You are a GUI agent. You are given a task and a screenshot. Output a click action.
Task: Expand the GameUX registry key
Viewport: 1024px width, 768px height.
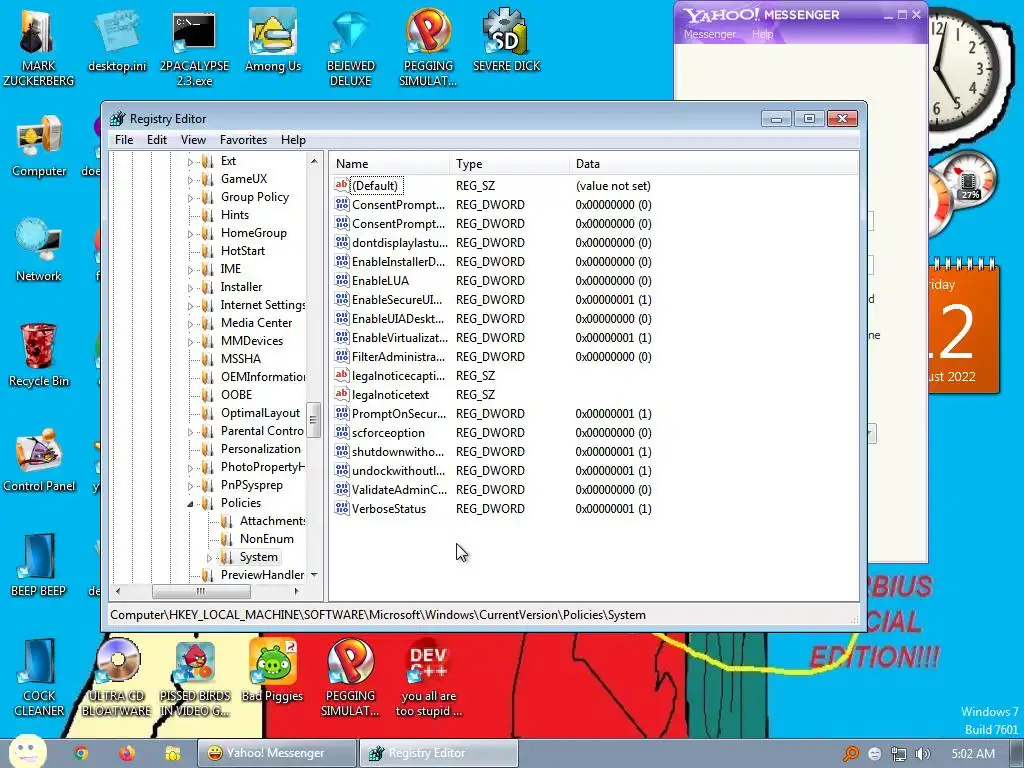[x=190, y=180]
